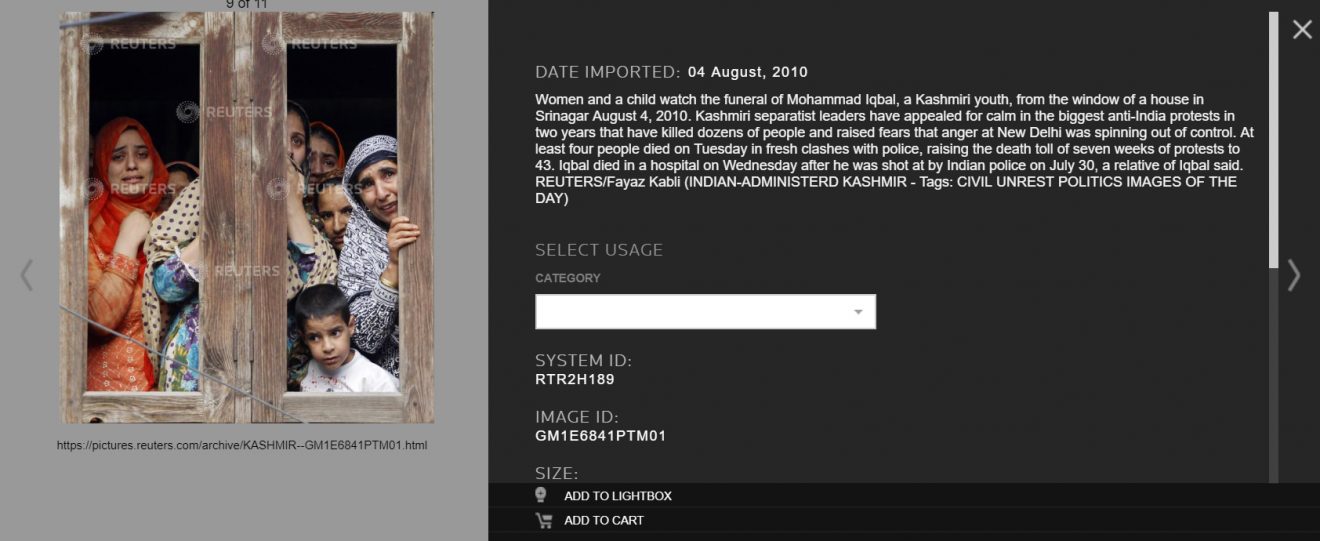Go to the next image arrow

coord(1294,275)
